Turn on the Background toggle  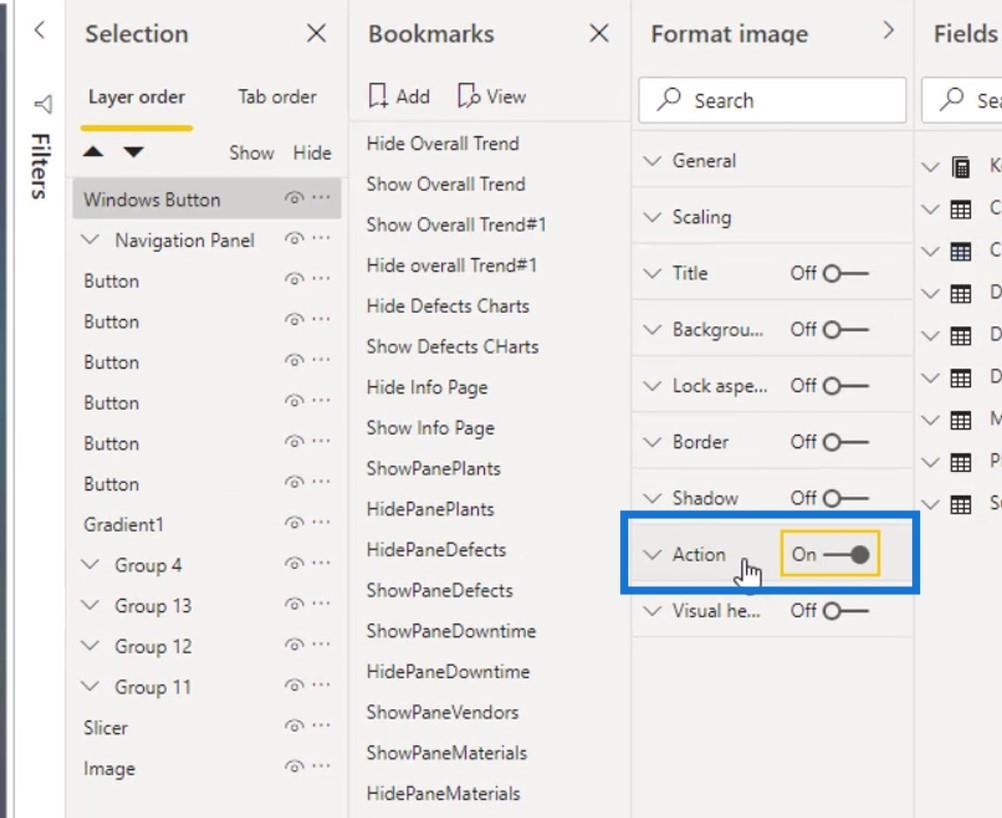tap(845, 330)
